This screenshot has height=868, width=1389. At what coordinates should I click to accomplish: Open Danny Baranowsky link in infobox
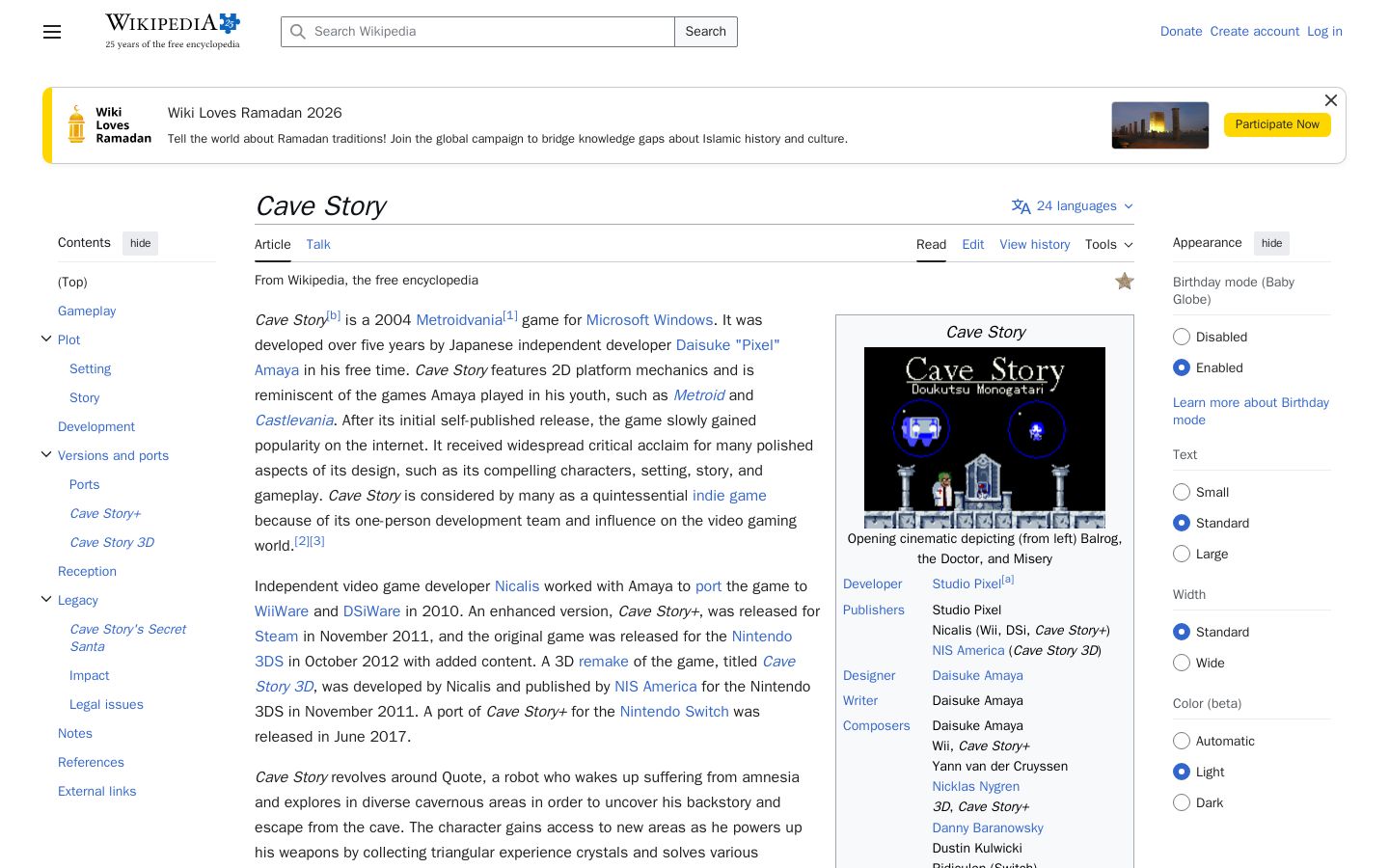[x=988, y=827]
